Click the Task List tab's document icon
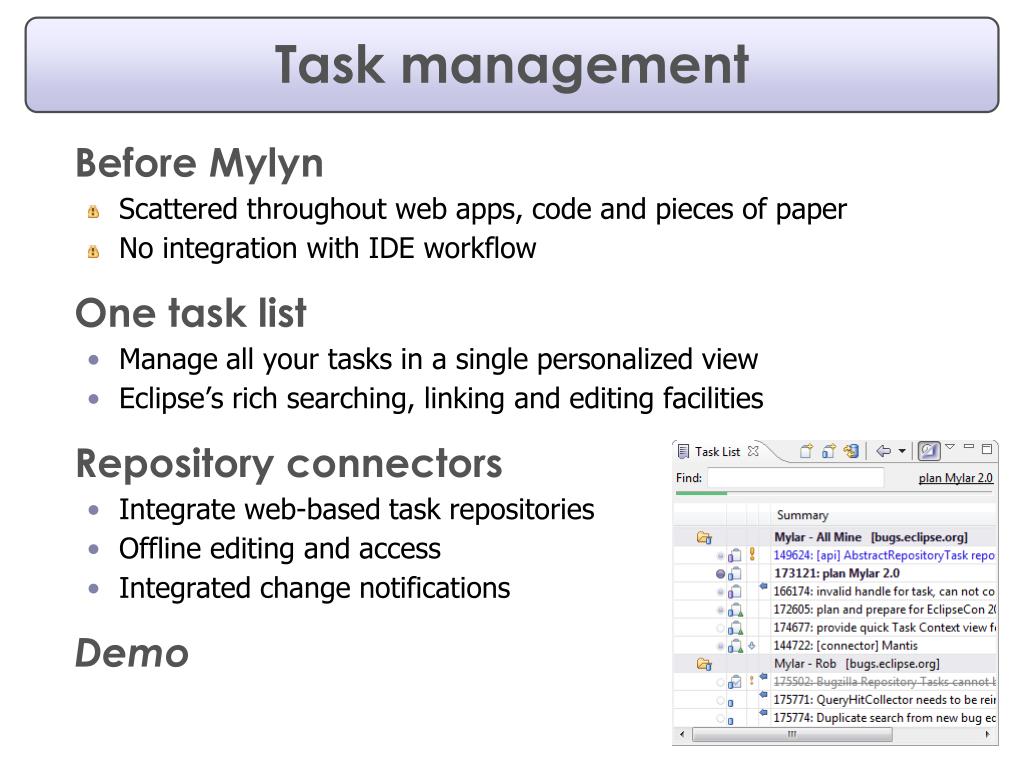This screenshot has height=768, width=1024. click(683, 451)
